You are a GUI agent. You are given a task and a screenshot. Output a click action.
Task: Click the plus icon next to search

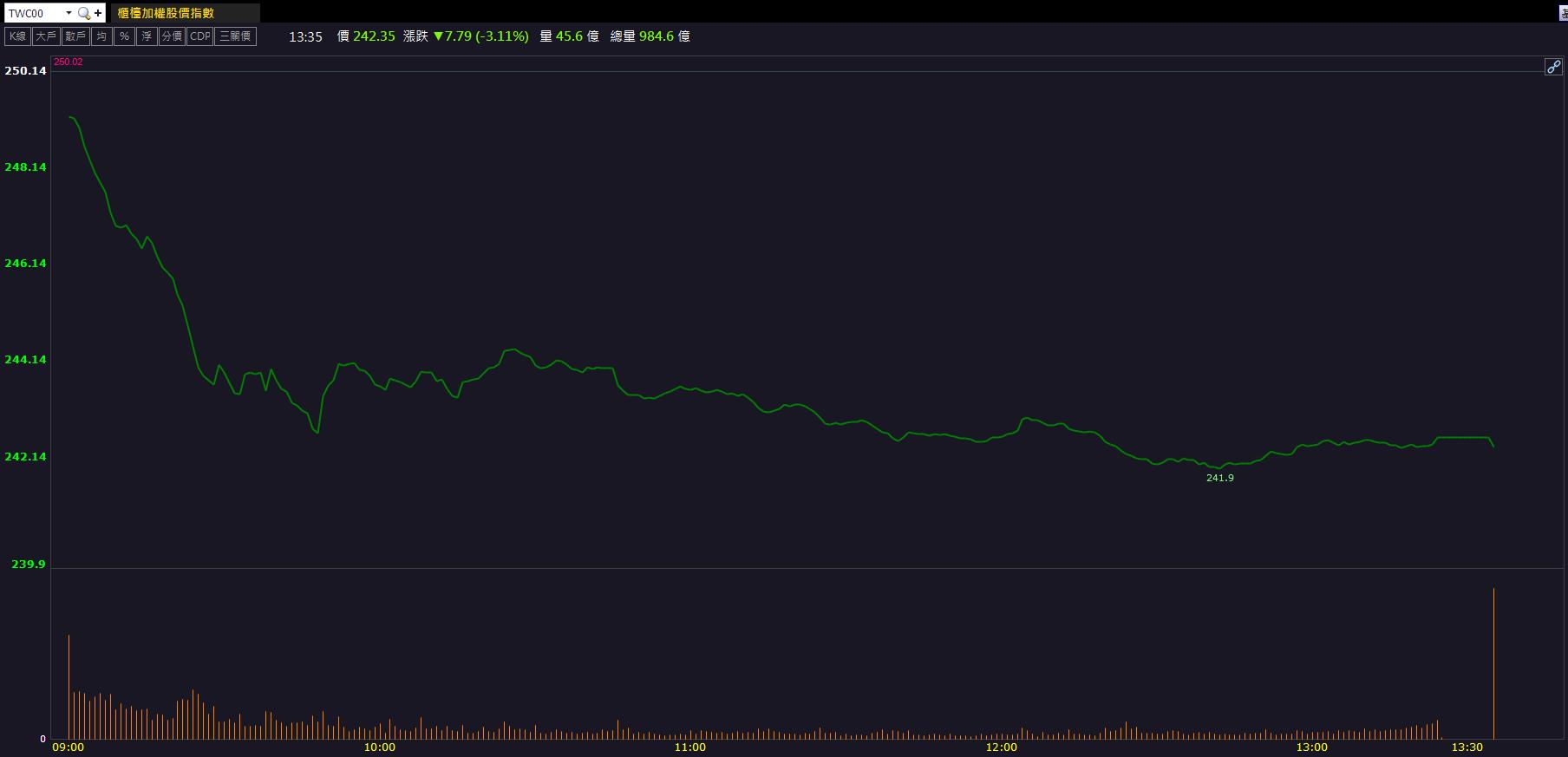click(x=98, y=13)
